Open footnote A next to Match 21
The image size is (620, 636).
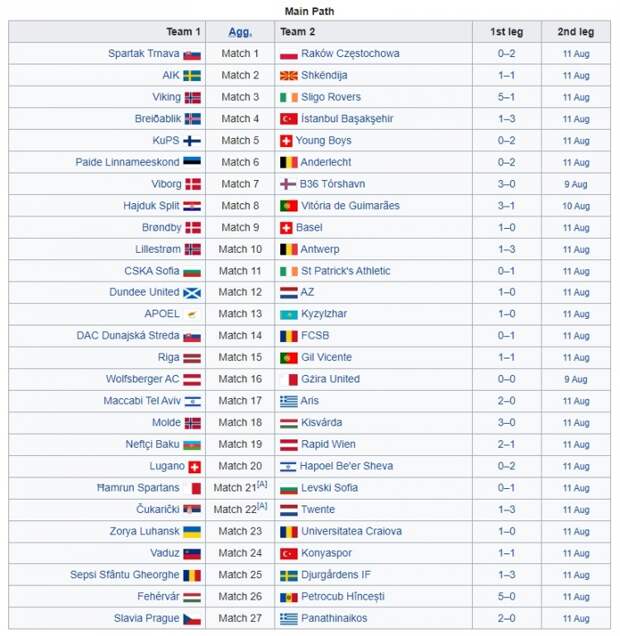[x=262, y=484]
